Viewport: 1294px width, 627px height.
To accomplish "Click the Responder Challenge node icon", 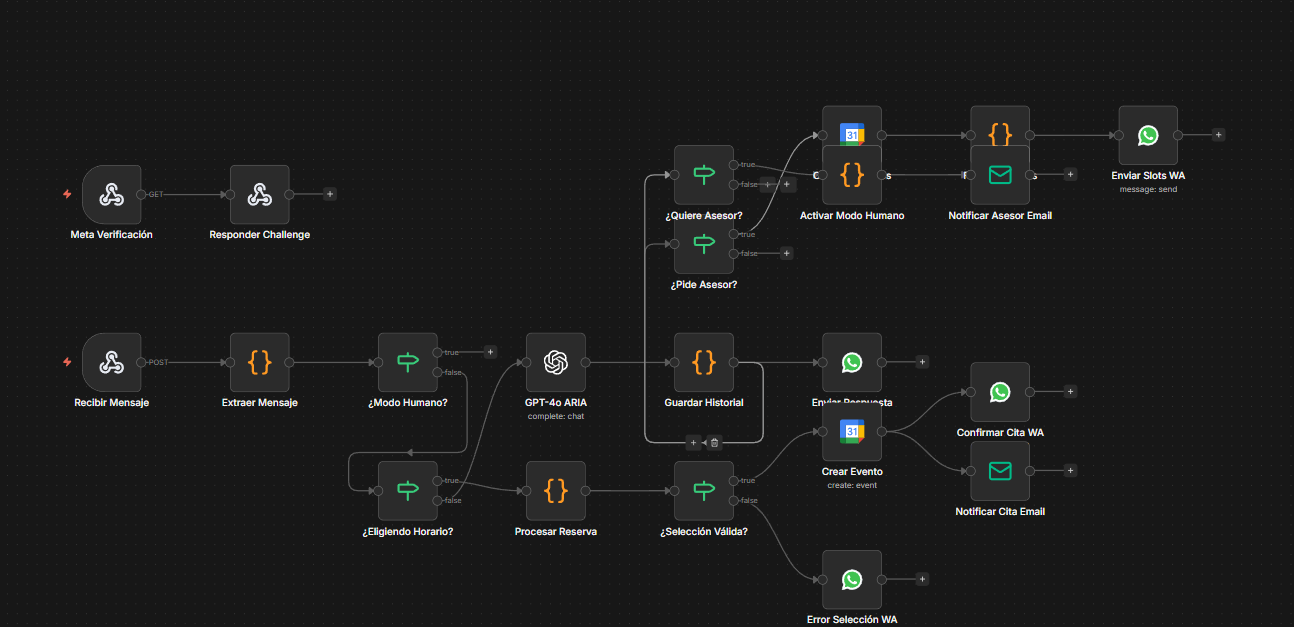I will pos(259,195).
